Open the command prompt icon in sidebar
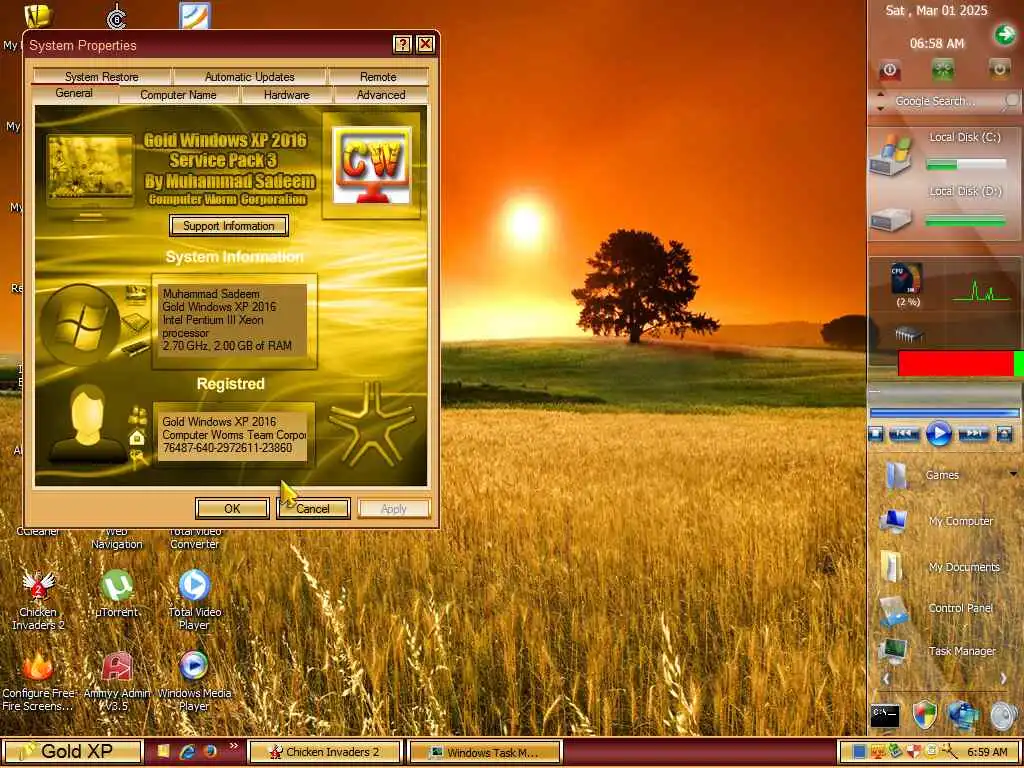 pos(885,716)
